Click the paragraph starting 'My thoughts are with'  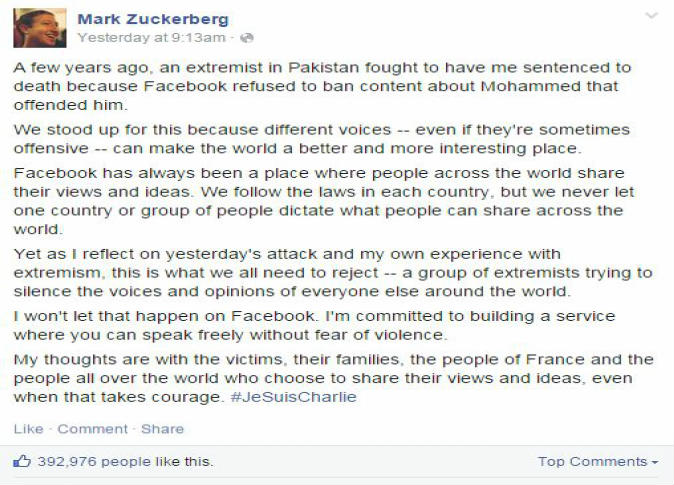tap(334, 378)
